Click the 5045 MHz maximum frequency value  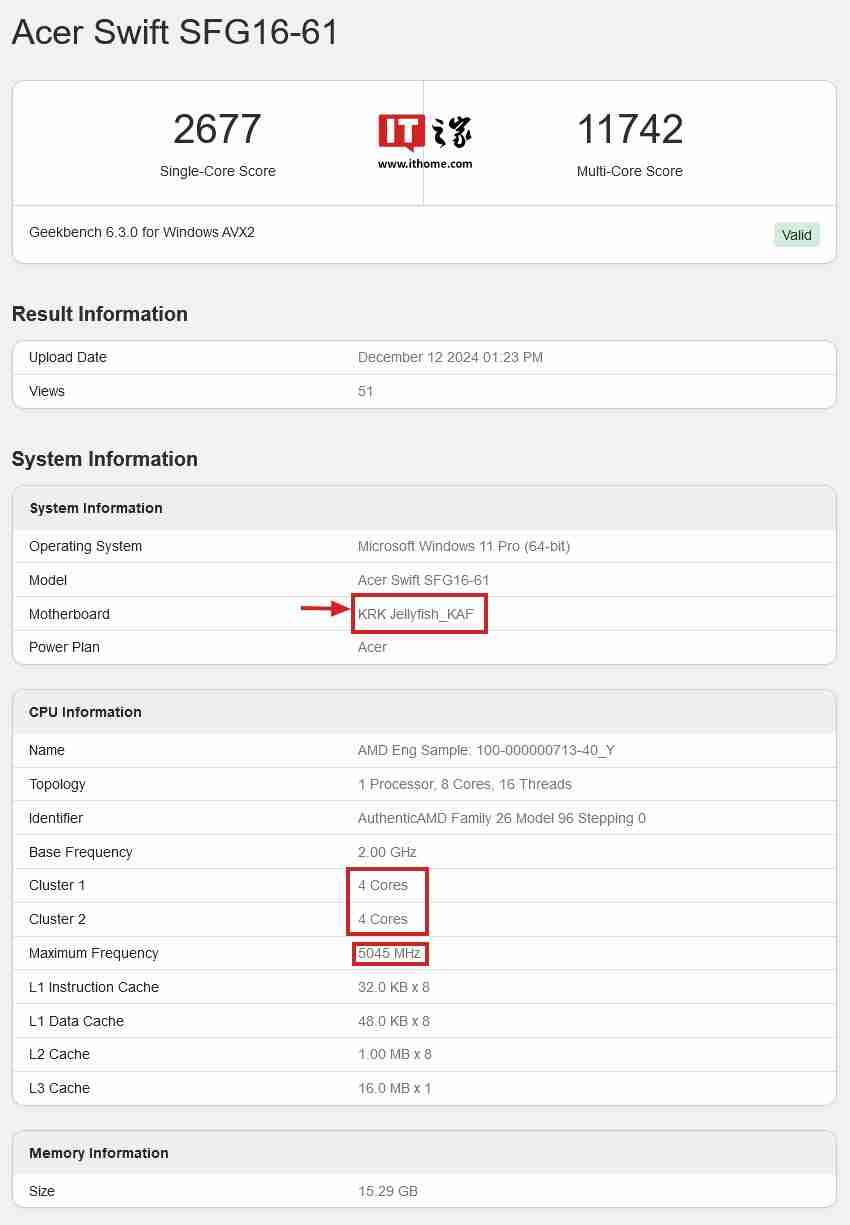(390, 953)
